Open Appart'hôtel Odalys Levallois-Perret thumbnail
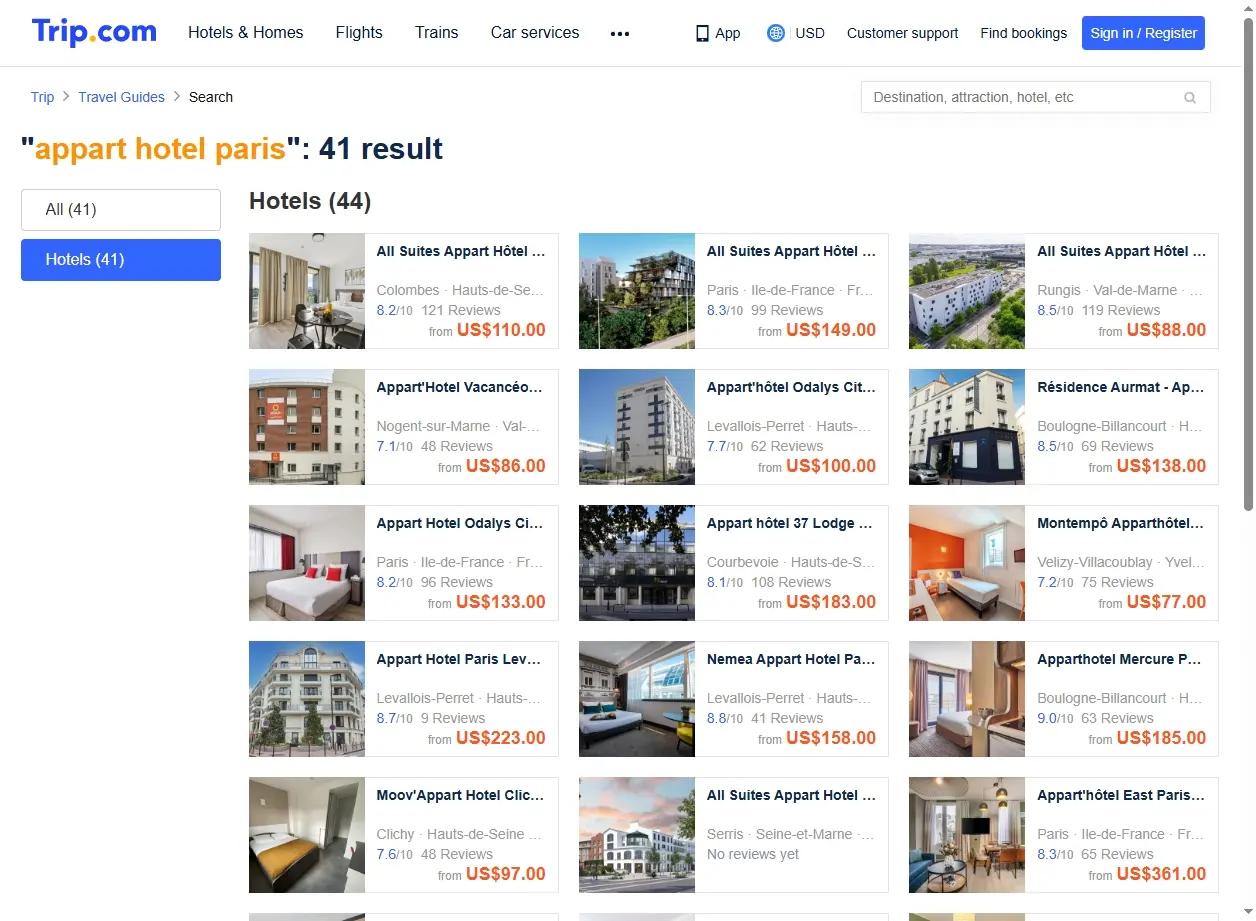1256x921 pixels. pyautogui.click(x=637, y=427)
